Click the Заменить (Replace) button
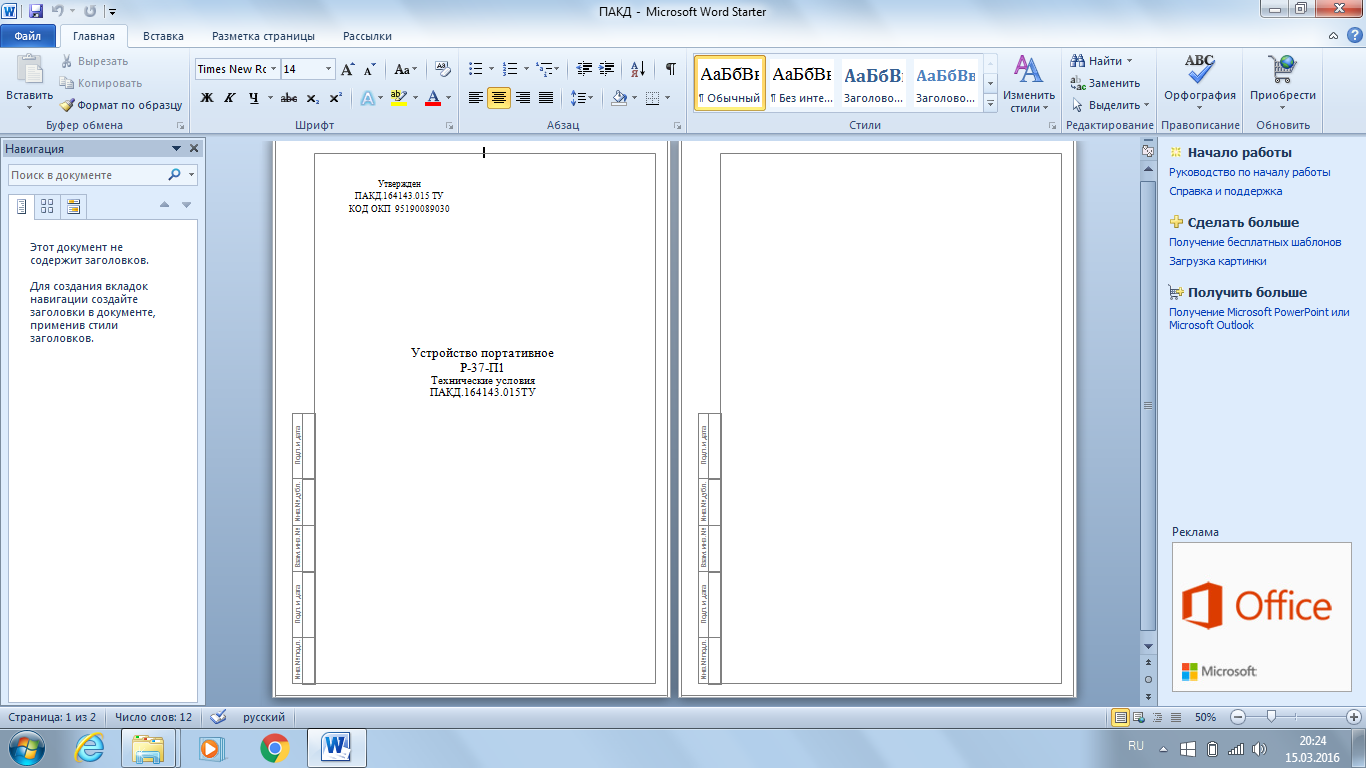 pos(1105,83)
